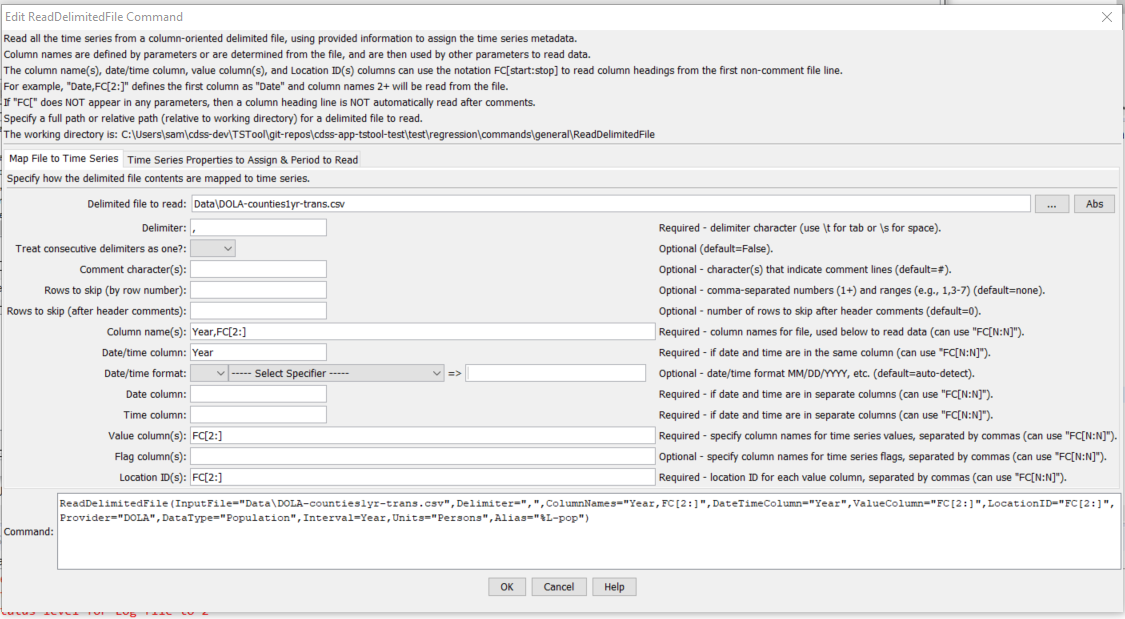Click the 'Optional (default=False).' hint text

[x=715, y=249]
